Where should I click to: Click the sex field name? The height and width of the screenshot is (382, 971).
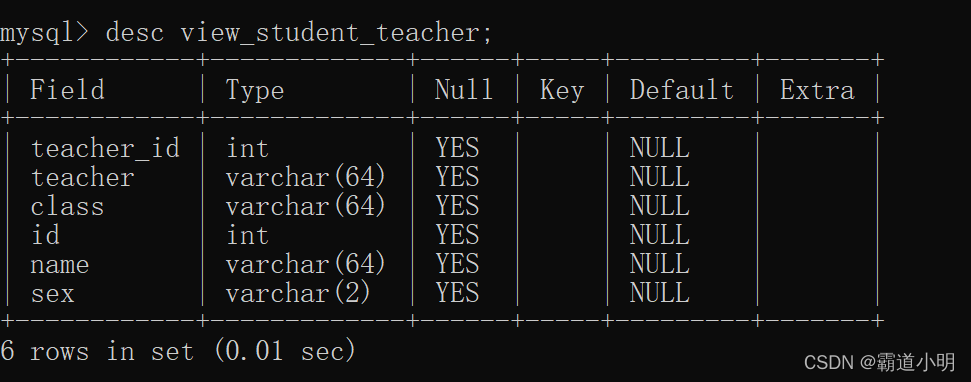tap(52, 293)
